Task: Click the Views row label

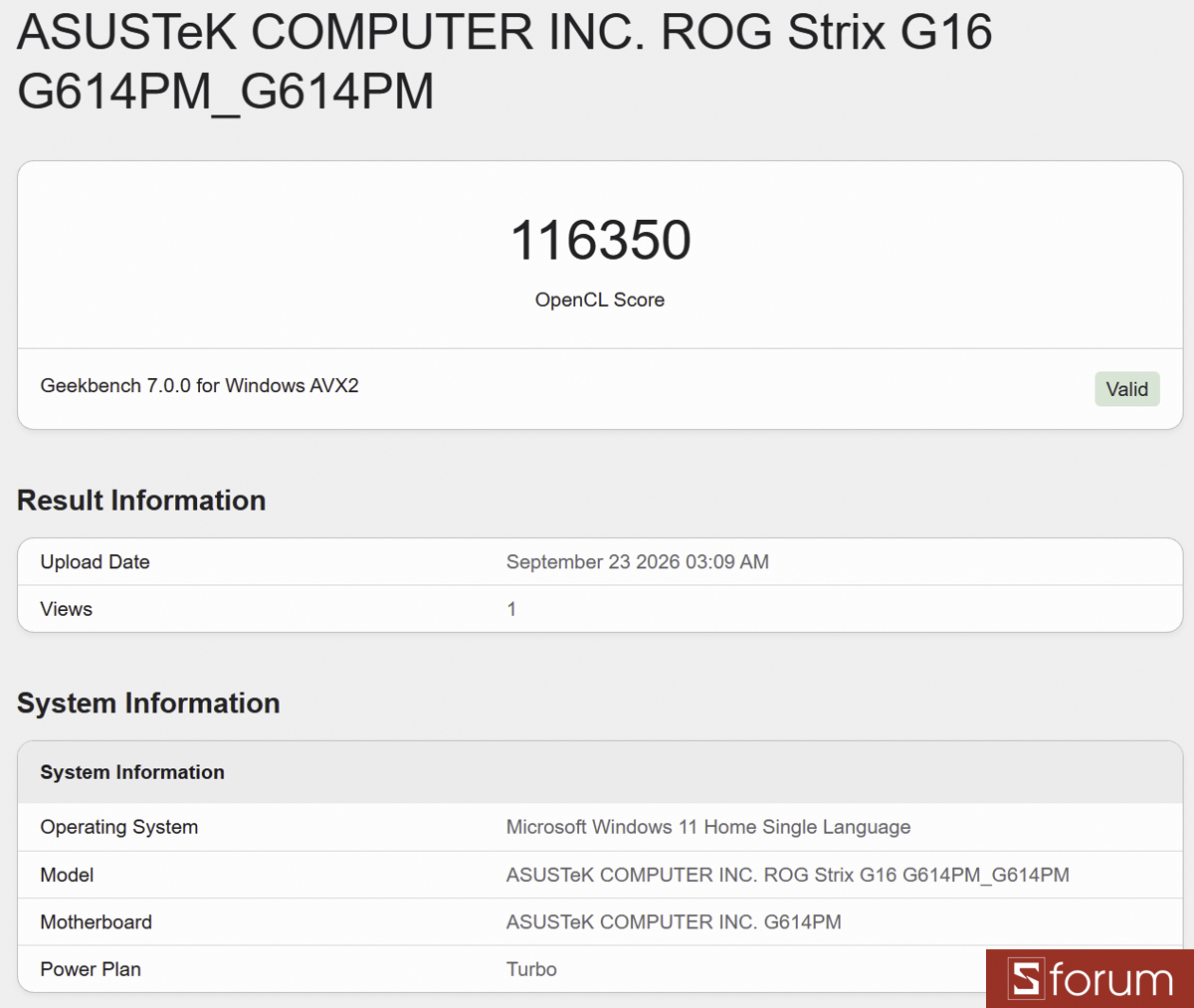Action: point(66,609)
